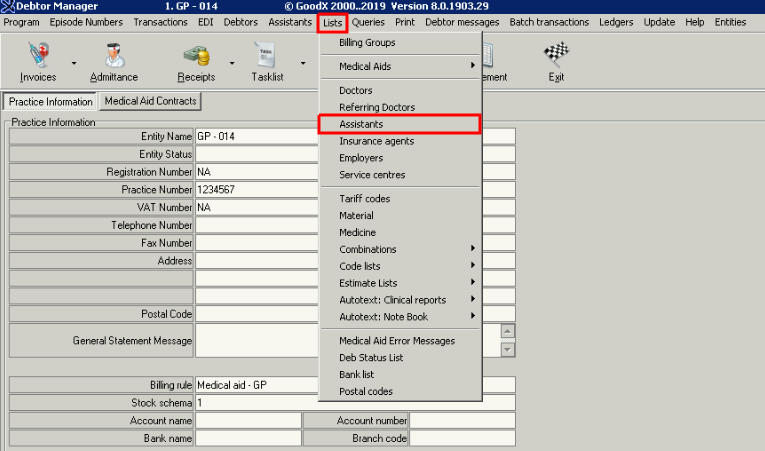
Task: Click the Bank name field
Action: (x=248, y=438)
